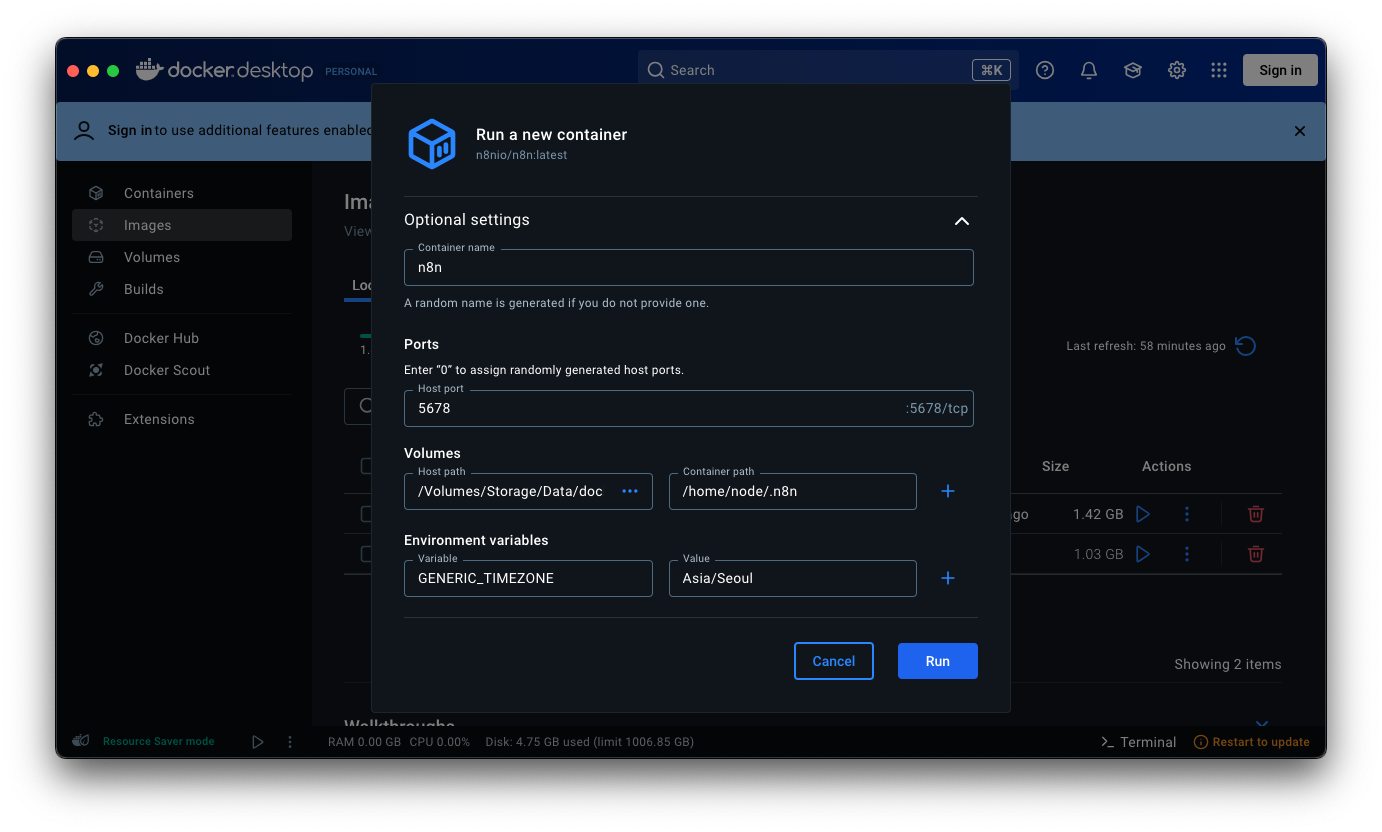The width and height of the screenshot is (1382, 832).
Task: Click the Docker Hub sidebar icon
Action: 96,338
